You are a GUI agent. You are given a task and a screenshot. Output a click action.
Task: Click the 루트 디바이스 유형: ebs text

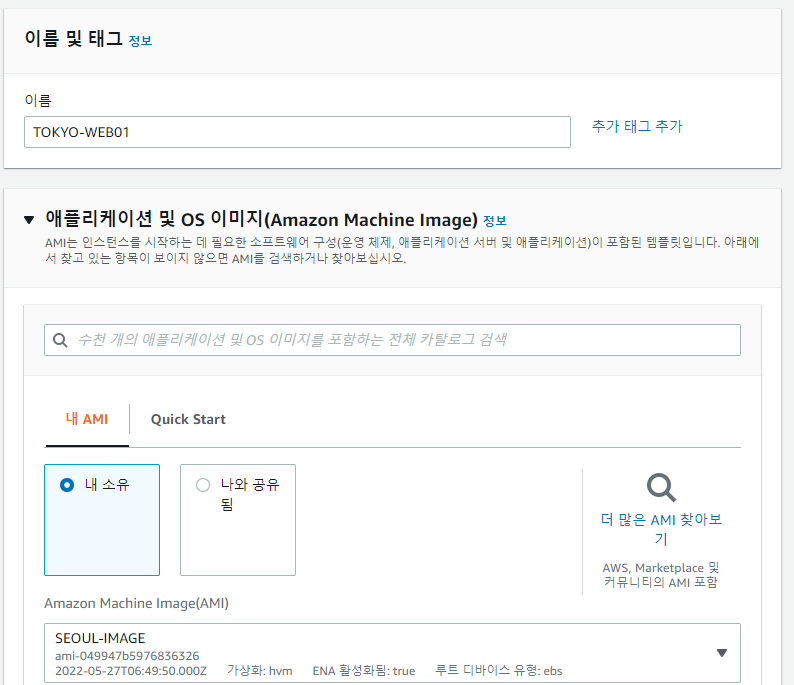(499, 671)
